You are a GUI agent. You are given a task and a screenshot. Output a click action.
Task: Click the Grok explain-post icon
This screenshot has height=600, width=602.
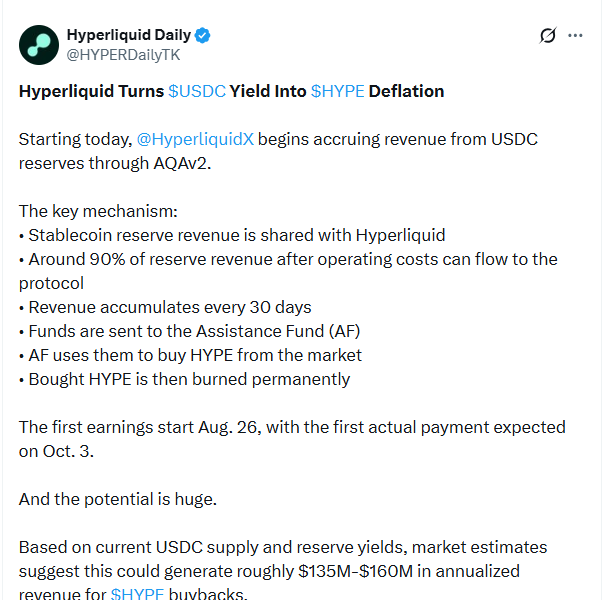(x=547, y=35)
